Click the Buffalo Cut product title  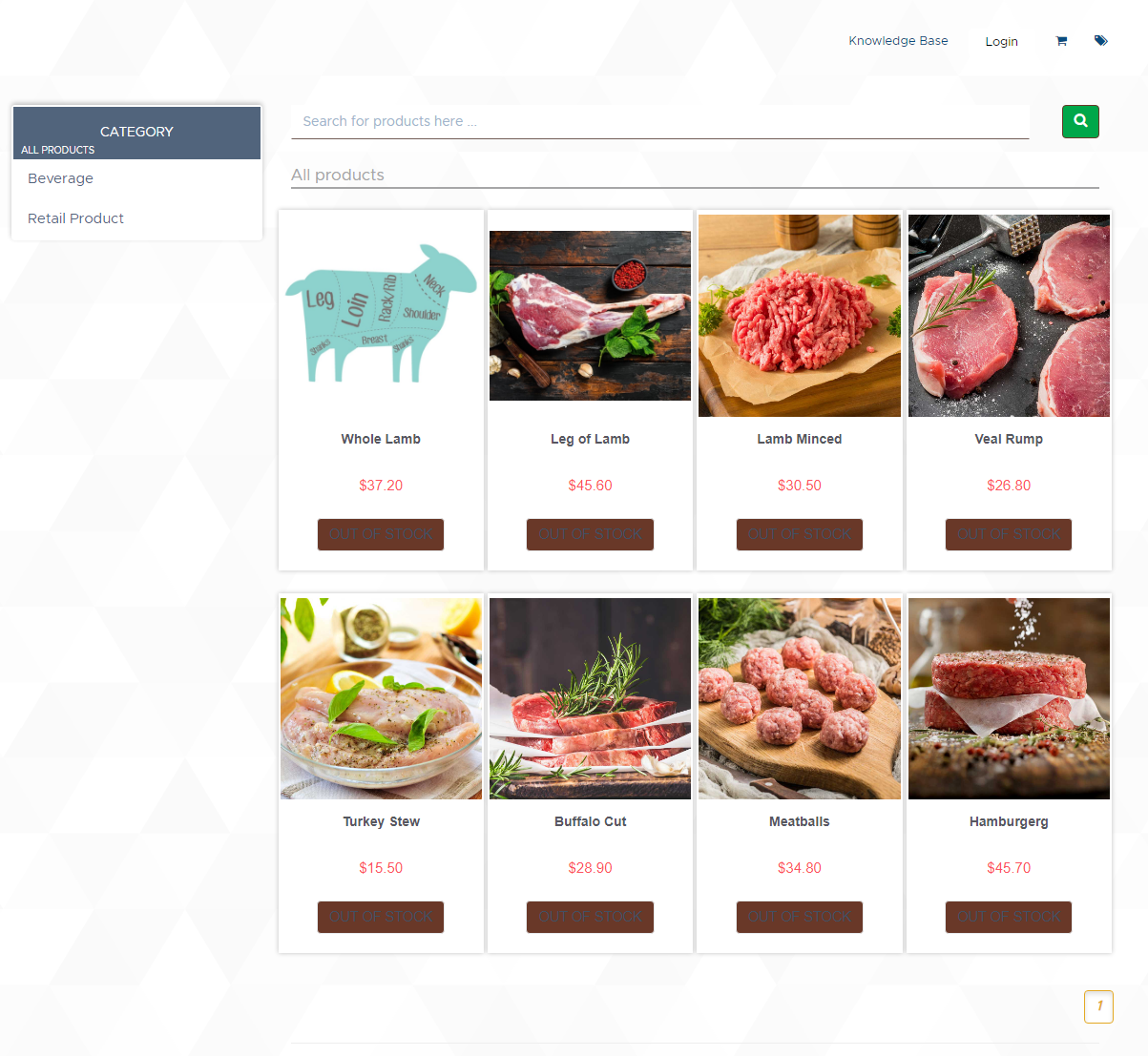coord(591,821)
